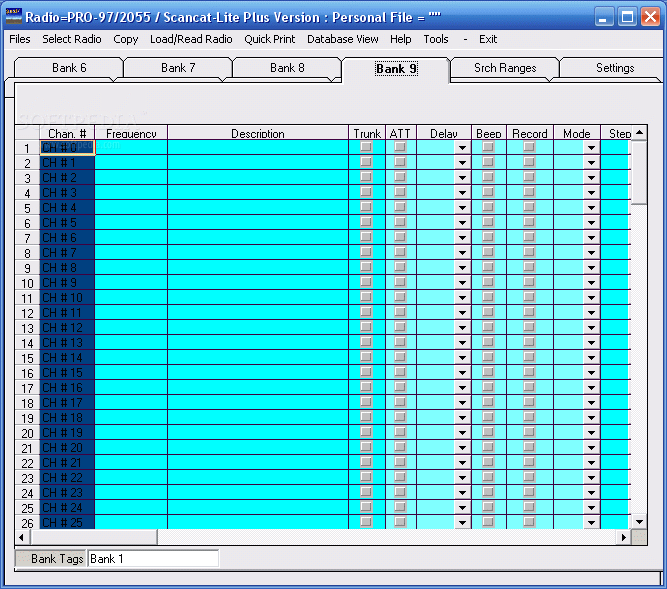Screen dimensions: 667x589
Task: Click the horizontal scrollbar right arrow
Action: coord(624,537)
